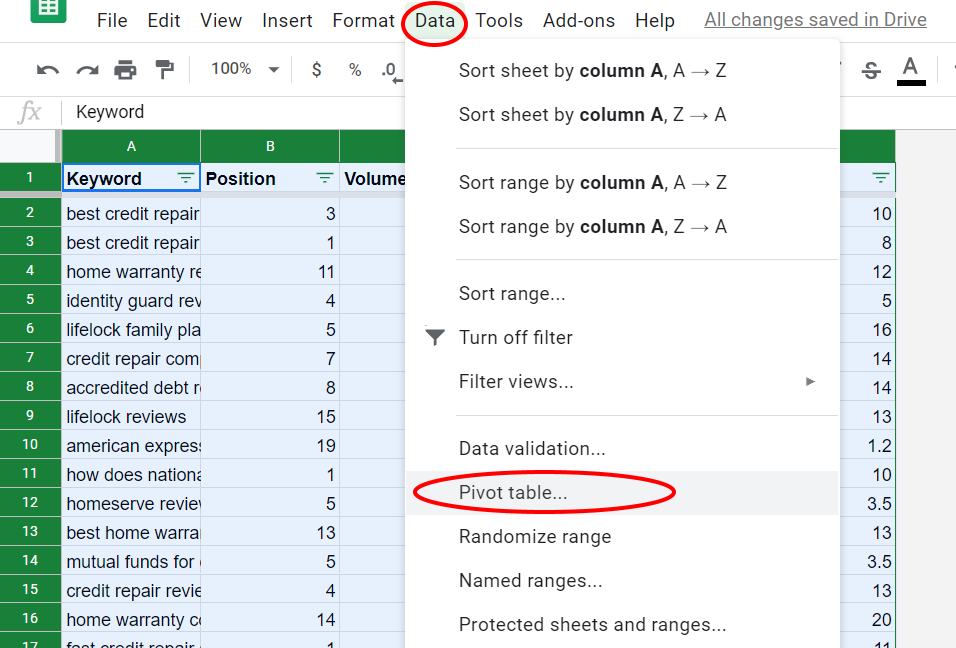Open text color picker (A icon)
This screenshot has height=648, width=956.
911,71
